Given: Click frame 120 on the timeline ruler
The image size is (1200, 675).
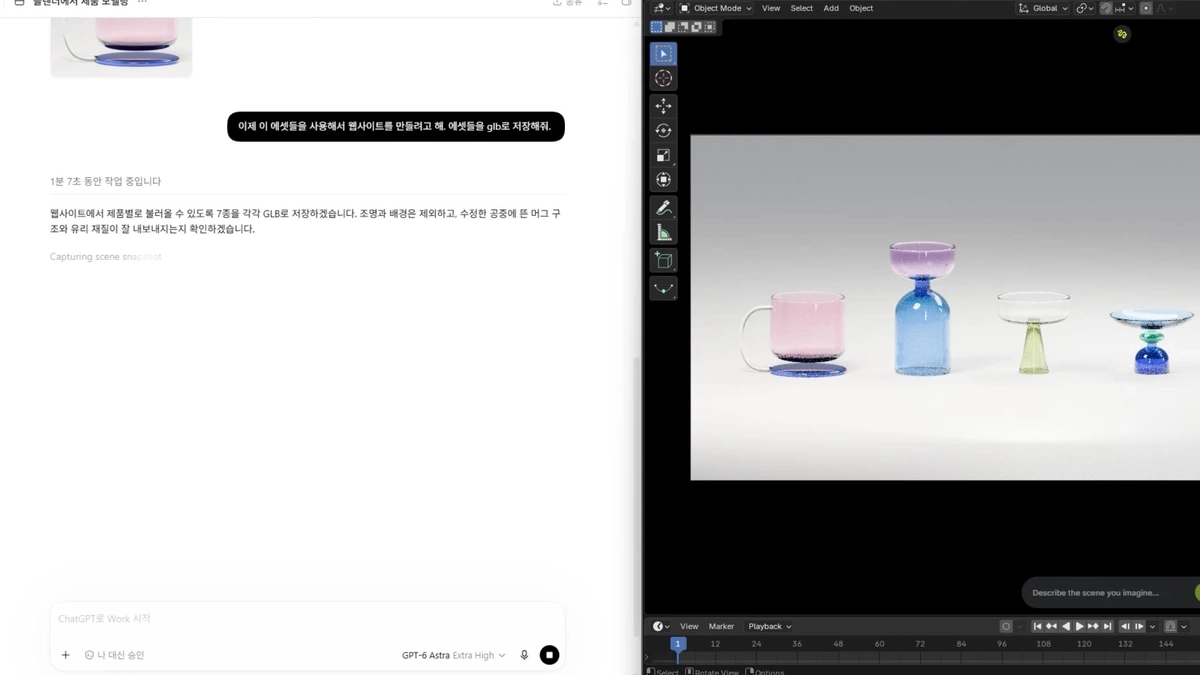Looking at the screenshot, I should (1084, 644).
